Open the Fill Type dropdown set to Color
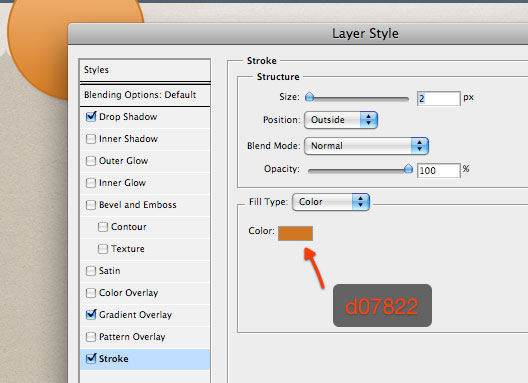Screen dimensions: 528x383 pyautogui.click(x=331, y=202)
